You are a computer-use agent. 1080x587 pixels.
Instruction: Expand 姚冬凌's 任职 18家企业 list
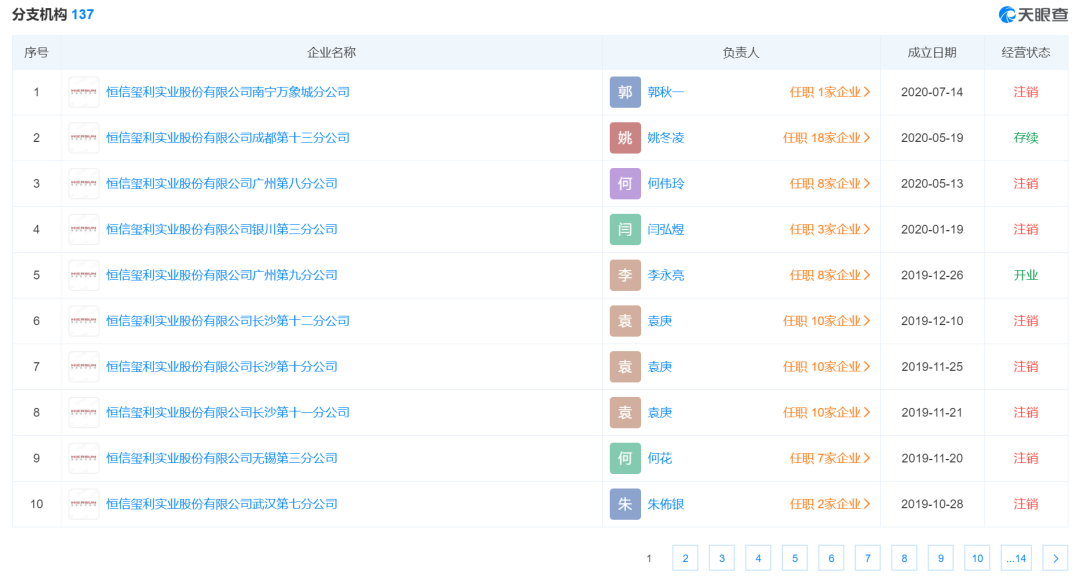[x=824, y=137]
